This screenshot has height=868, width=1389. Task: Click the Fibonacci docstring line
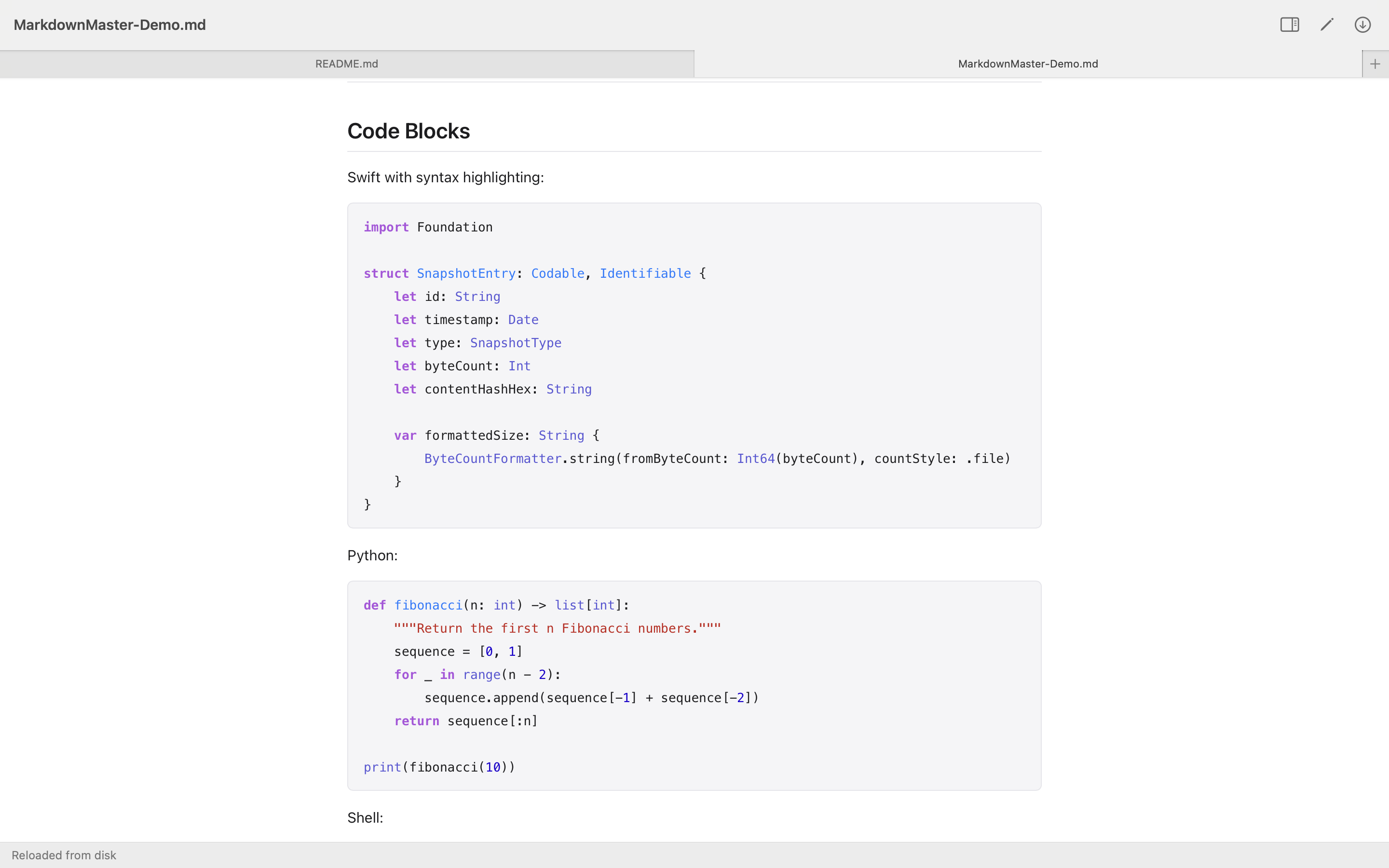(x=558, y=629)
